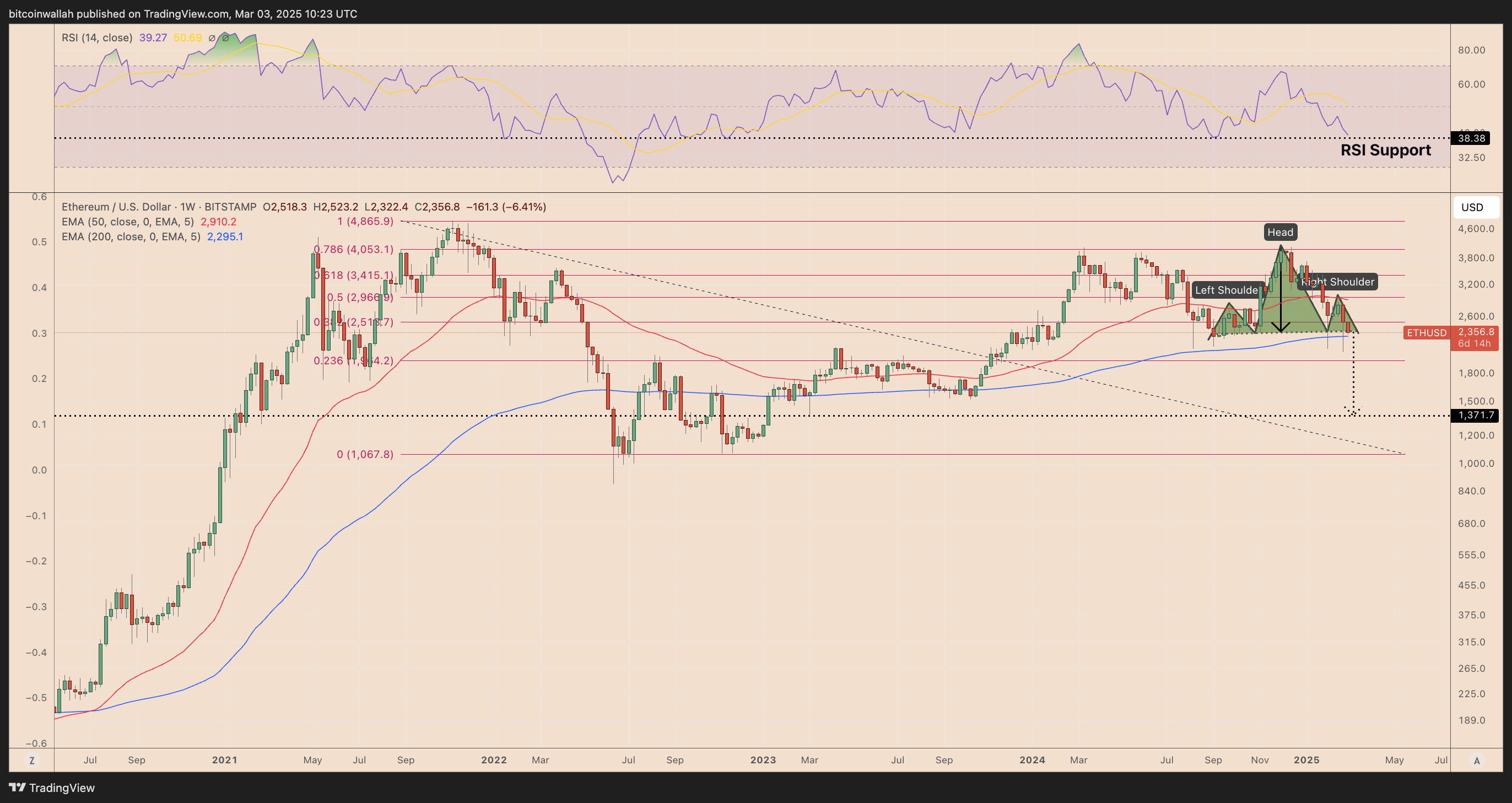1512x803 pixels.
Task: Select the Left Shoulder pattern label
Action: (x=1227, y=290)
